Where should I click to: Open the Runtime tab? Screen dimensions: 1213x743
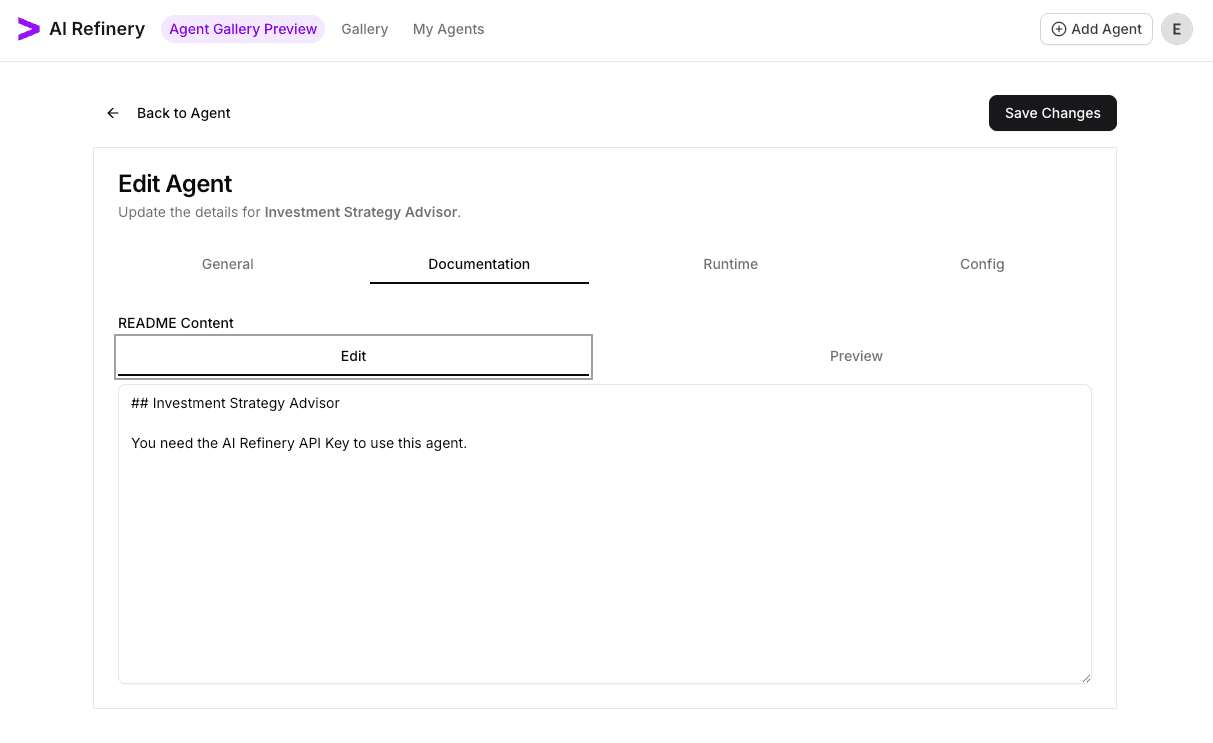tap(730, 264)
